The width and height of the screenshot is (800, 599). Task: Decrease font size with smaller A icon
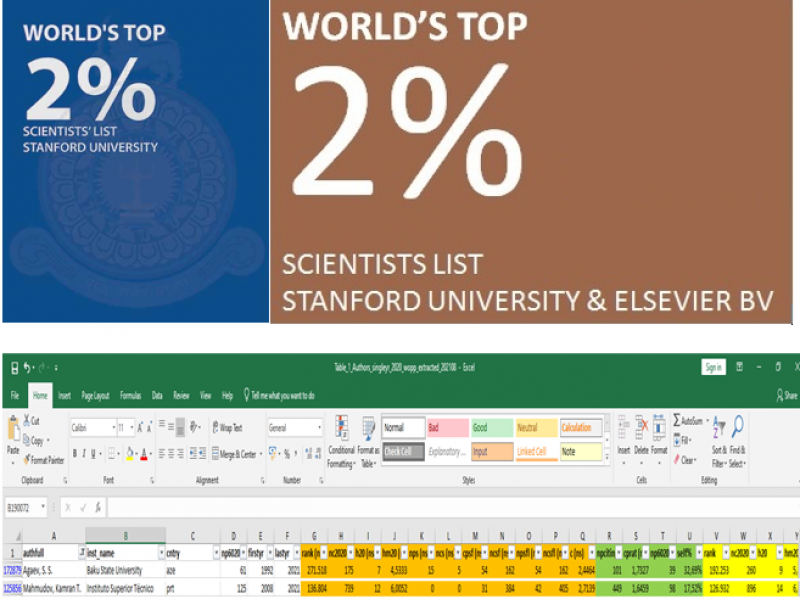(x=149, y=428)
